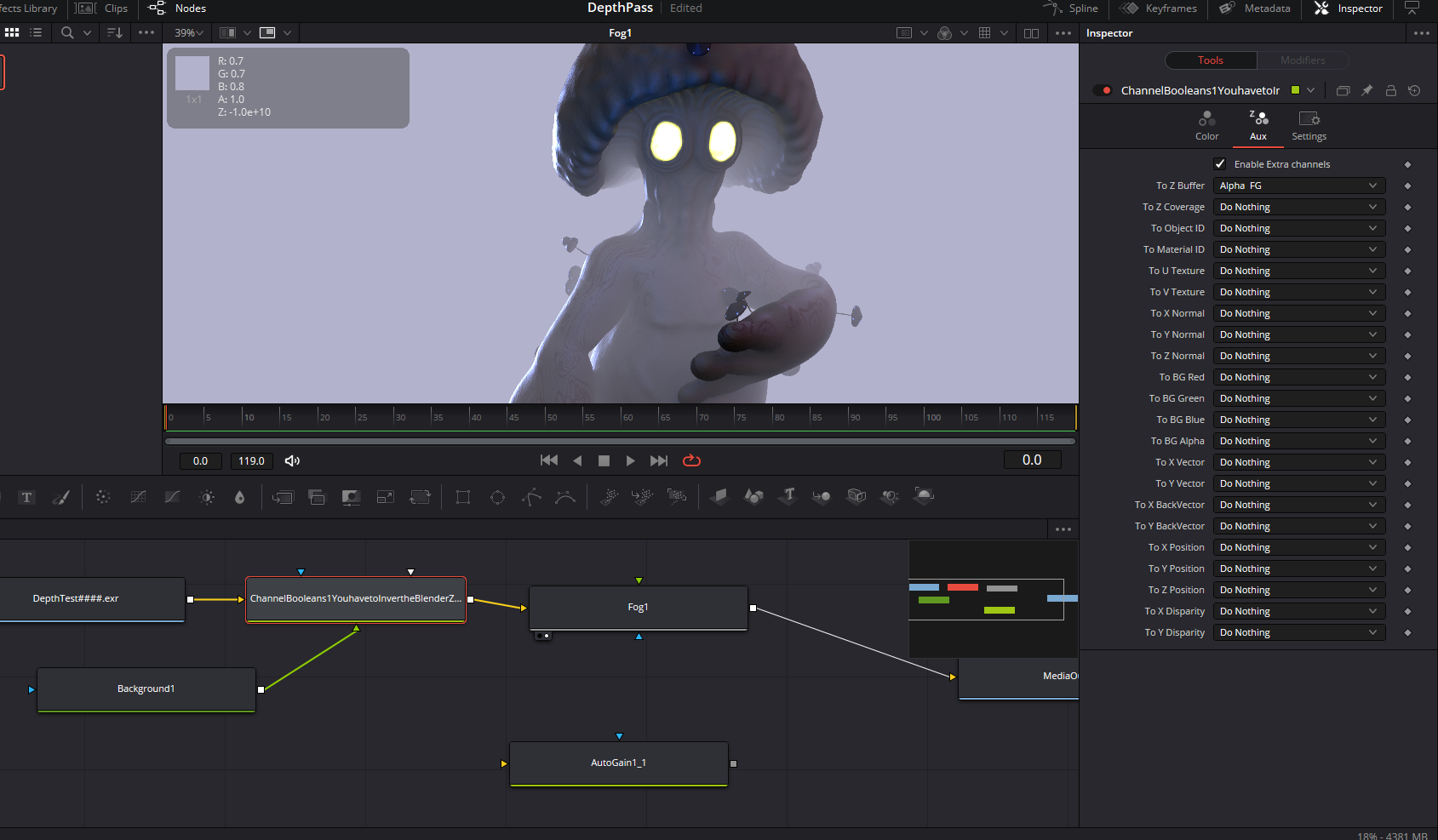
Task: Open the Metadata panel
Action: 1255,9
